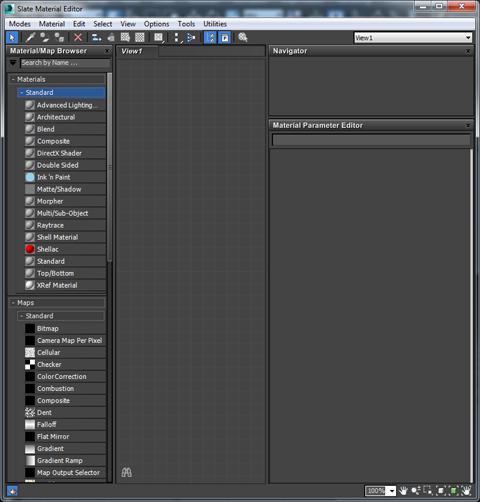The width and height of the screenshot is (480, 502).
Task: Select Multi/Sub-Object material entry
Action: point(65,213)
